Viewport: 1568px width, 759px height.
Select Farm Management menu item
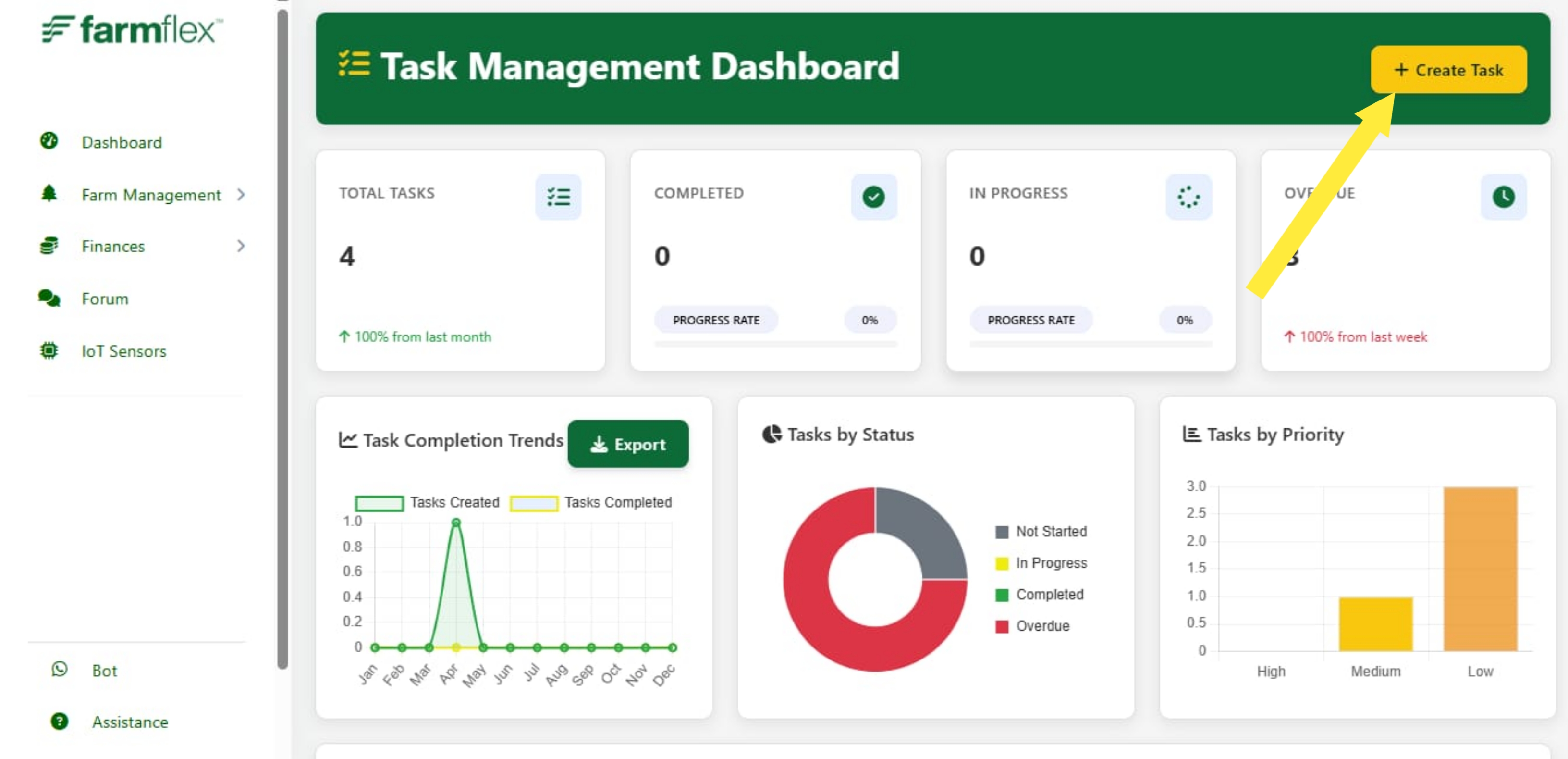pos(151,194)
